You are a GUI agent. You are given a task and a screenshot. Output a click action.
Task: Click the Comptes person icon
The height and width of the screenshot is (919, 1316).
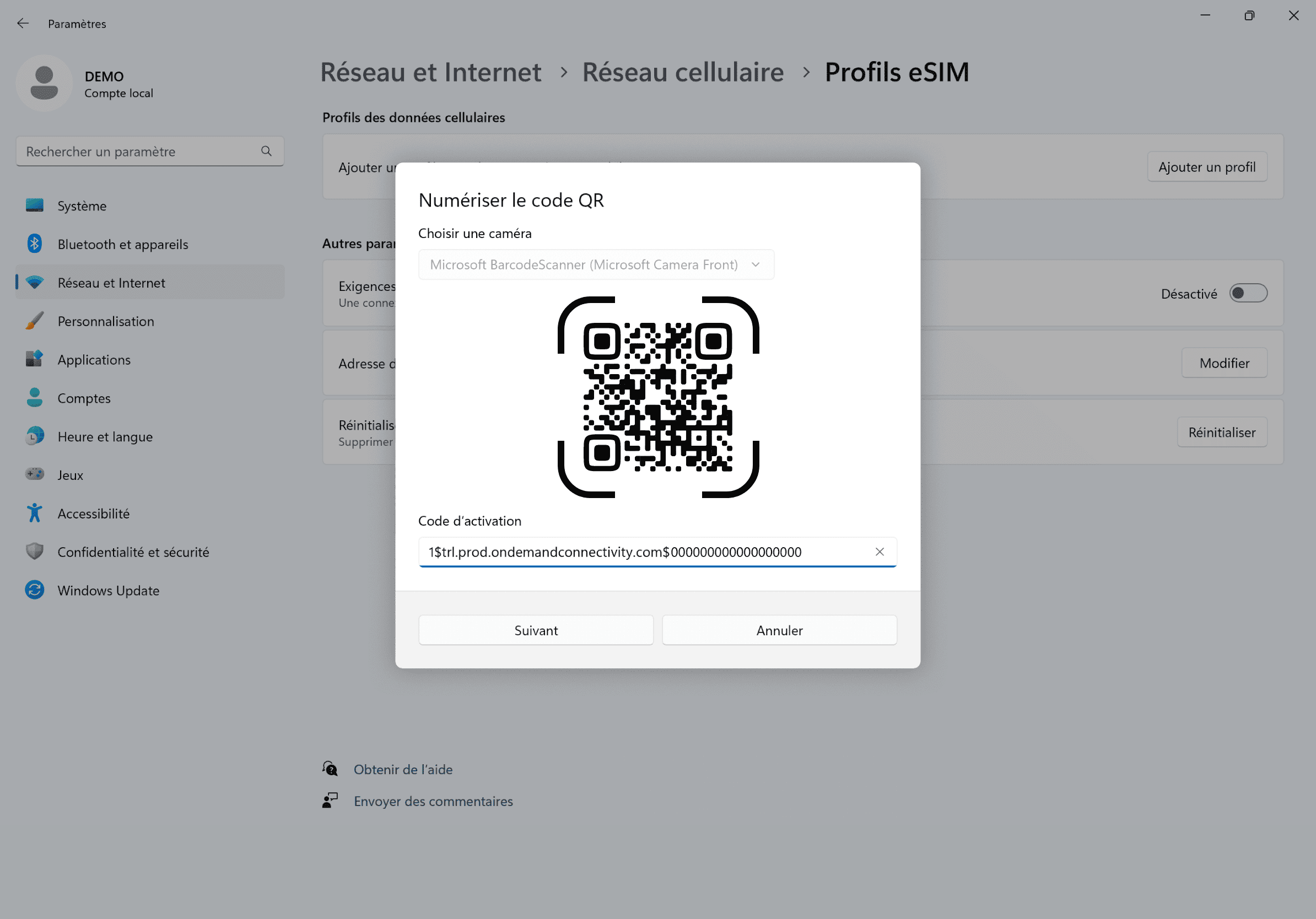pyautogui.click(x=34, y=398)
